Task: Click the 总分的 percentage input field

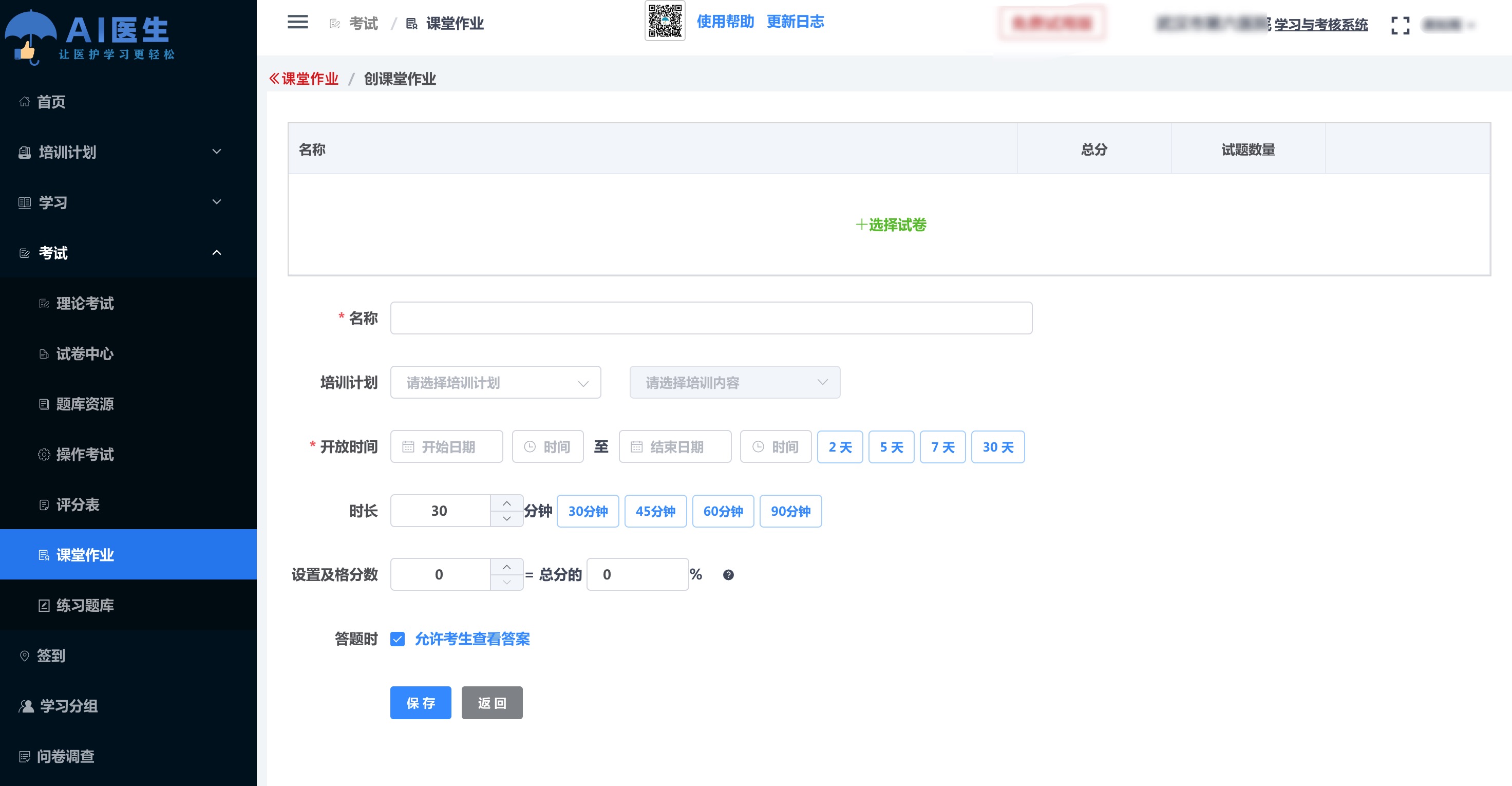Action: tap(637, 575)
